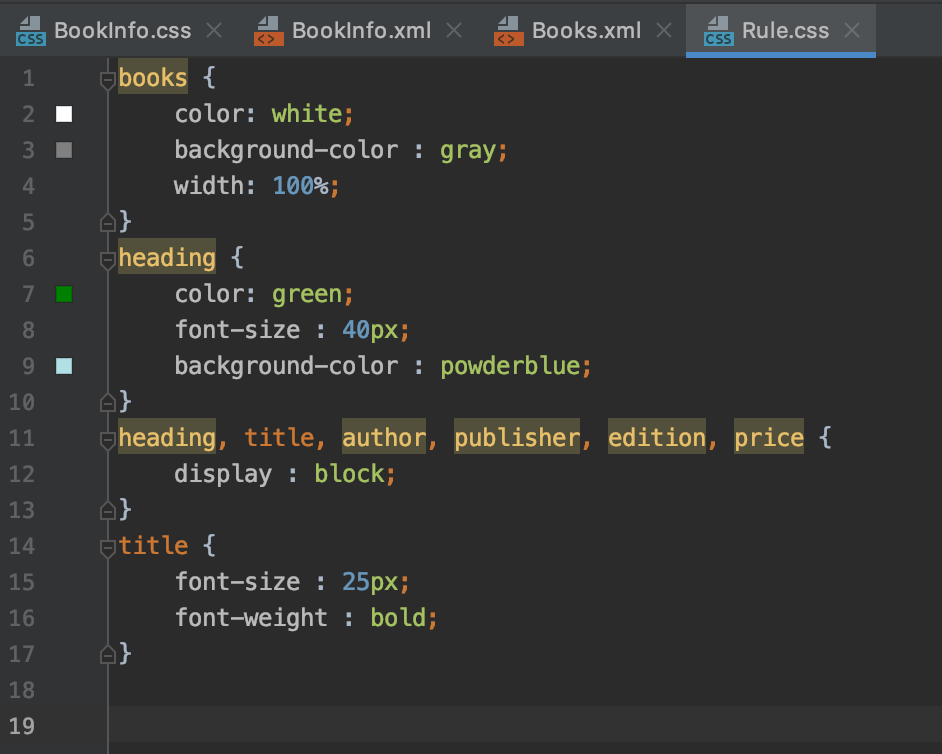
Task: Click 'background-color' property on line 3
Action: [x=286, y=150]
